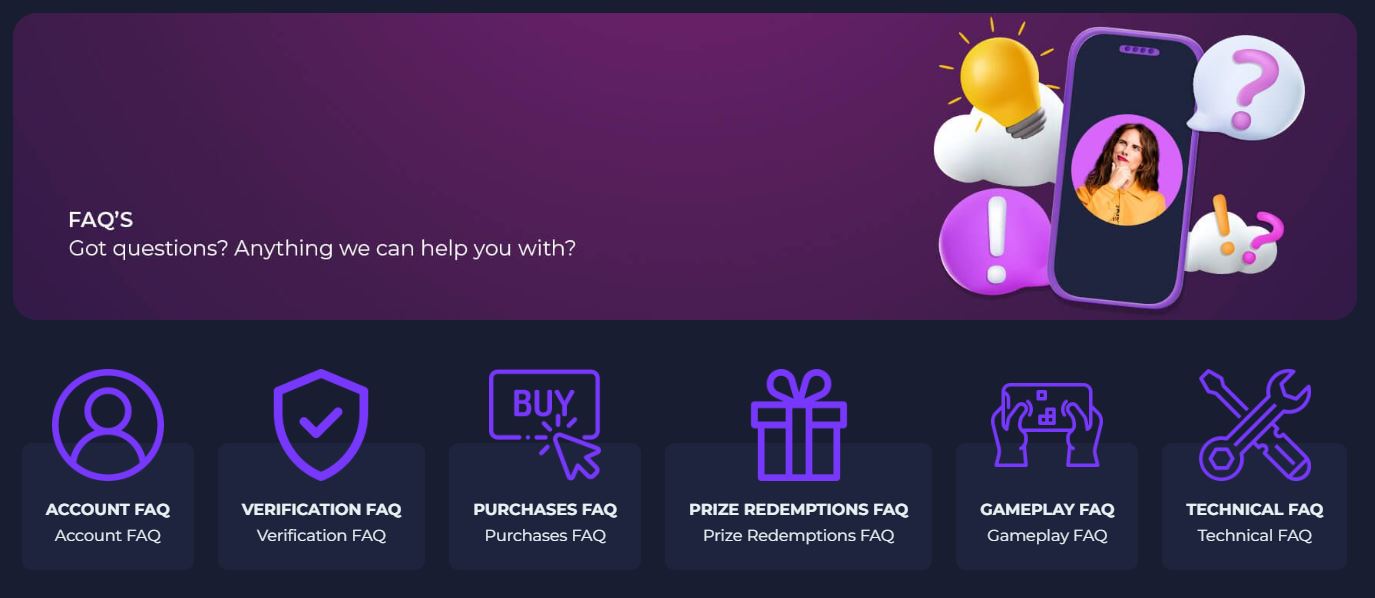The image size is (1375, 598).
Task: Click the Prize Redemptions FAQ subtitle text
Action: coord(798,535)
